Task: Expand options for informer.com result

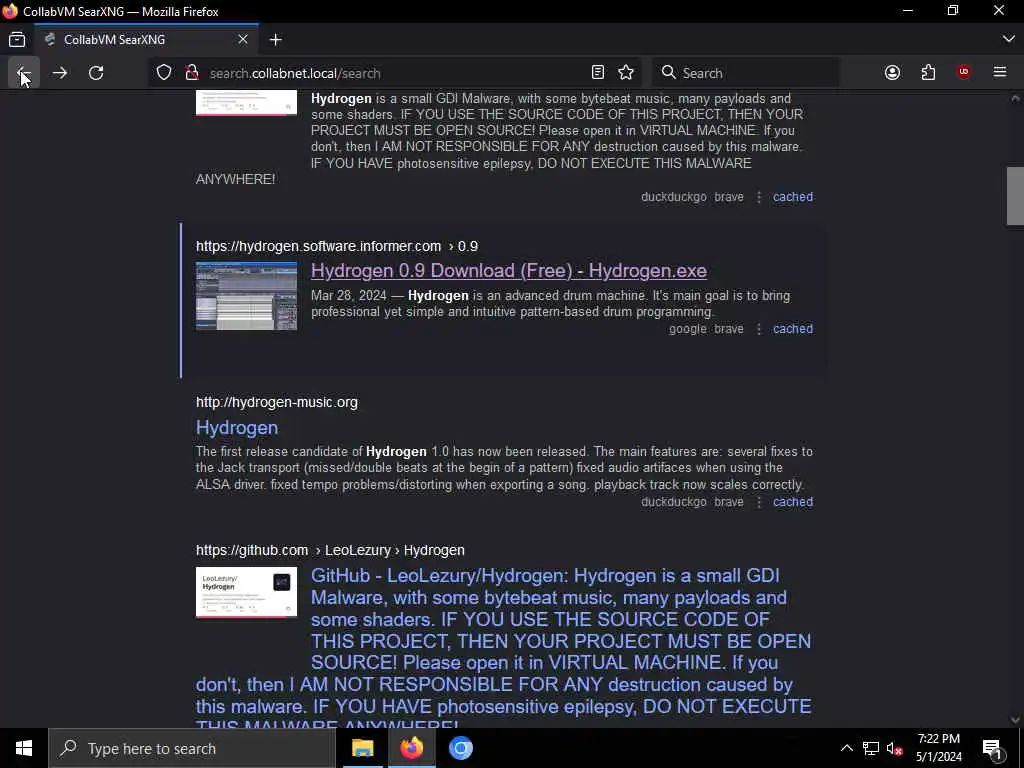Action: (758, 328)
